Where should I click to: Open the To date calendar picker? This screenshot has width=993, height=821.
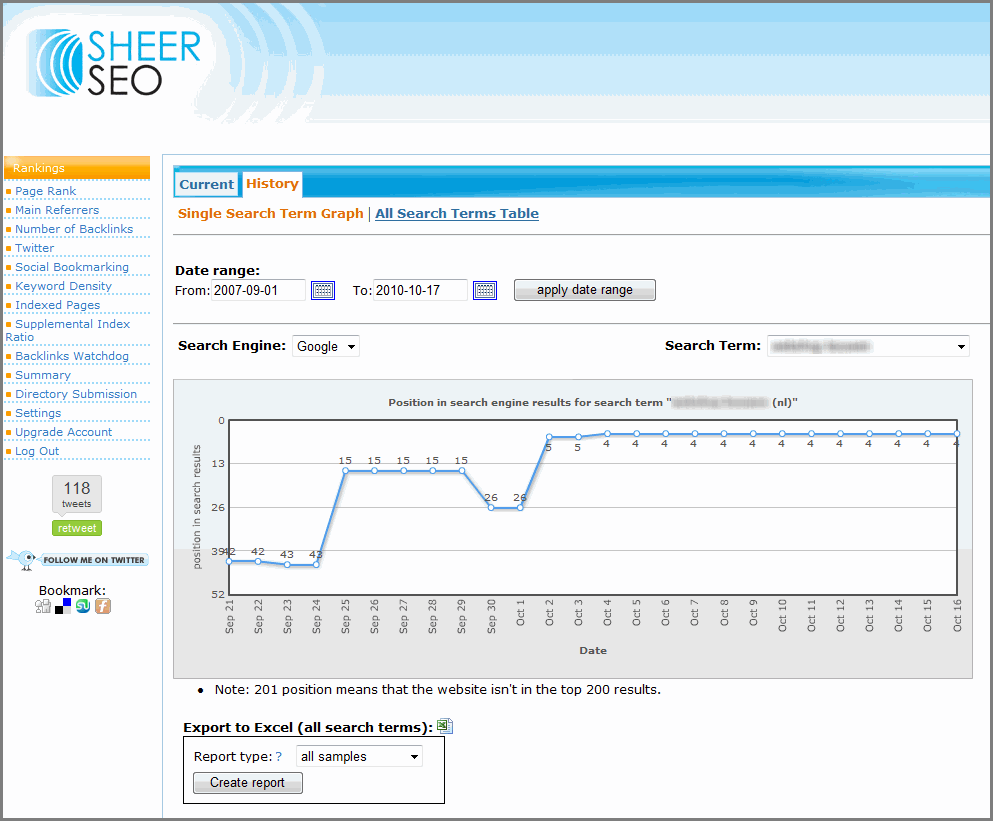485,290
